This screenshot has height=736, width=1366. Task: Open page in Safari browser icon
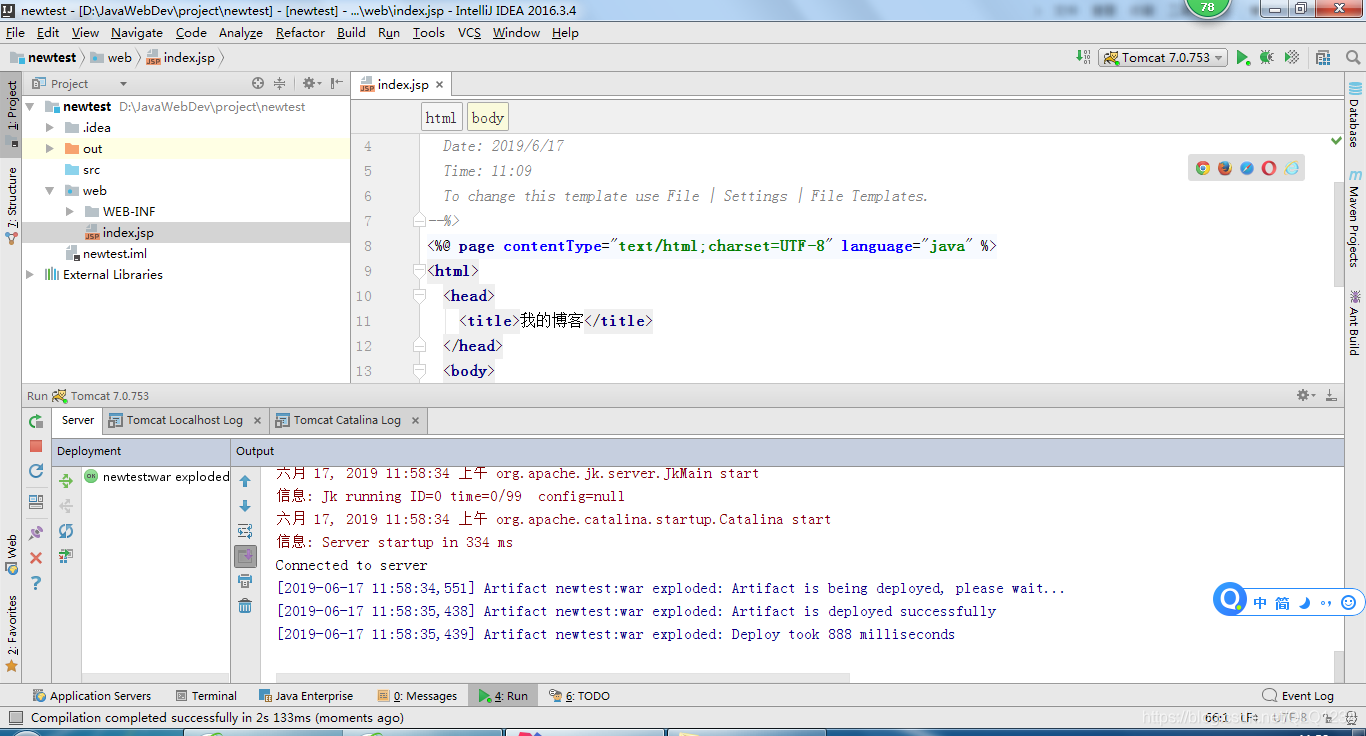pos(1247,168)
